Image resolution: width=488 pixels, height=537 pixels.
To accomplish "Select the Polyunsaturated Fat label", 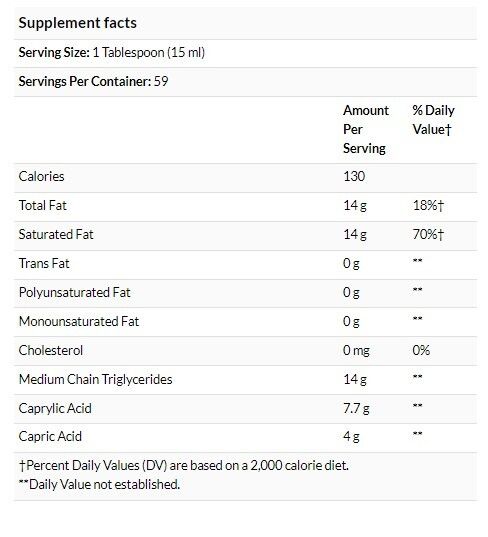I will (x=75, y=292).
